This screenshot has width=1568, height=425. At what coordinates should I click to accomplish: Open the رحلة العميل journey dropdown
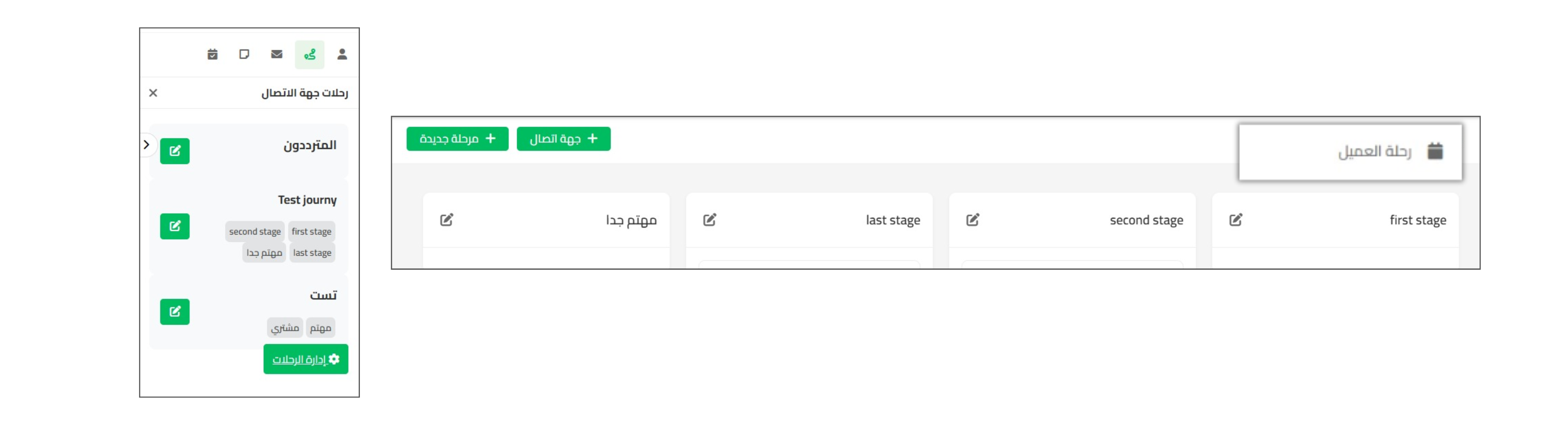[1350, 152]
